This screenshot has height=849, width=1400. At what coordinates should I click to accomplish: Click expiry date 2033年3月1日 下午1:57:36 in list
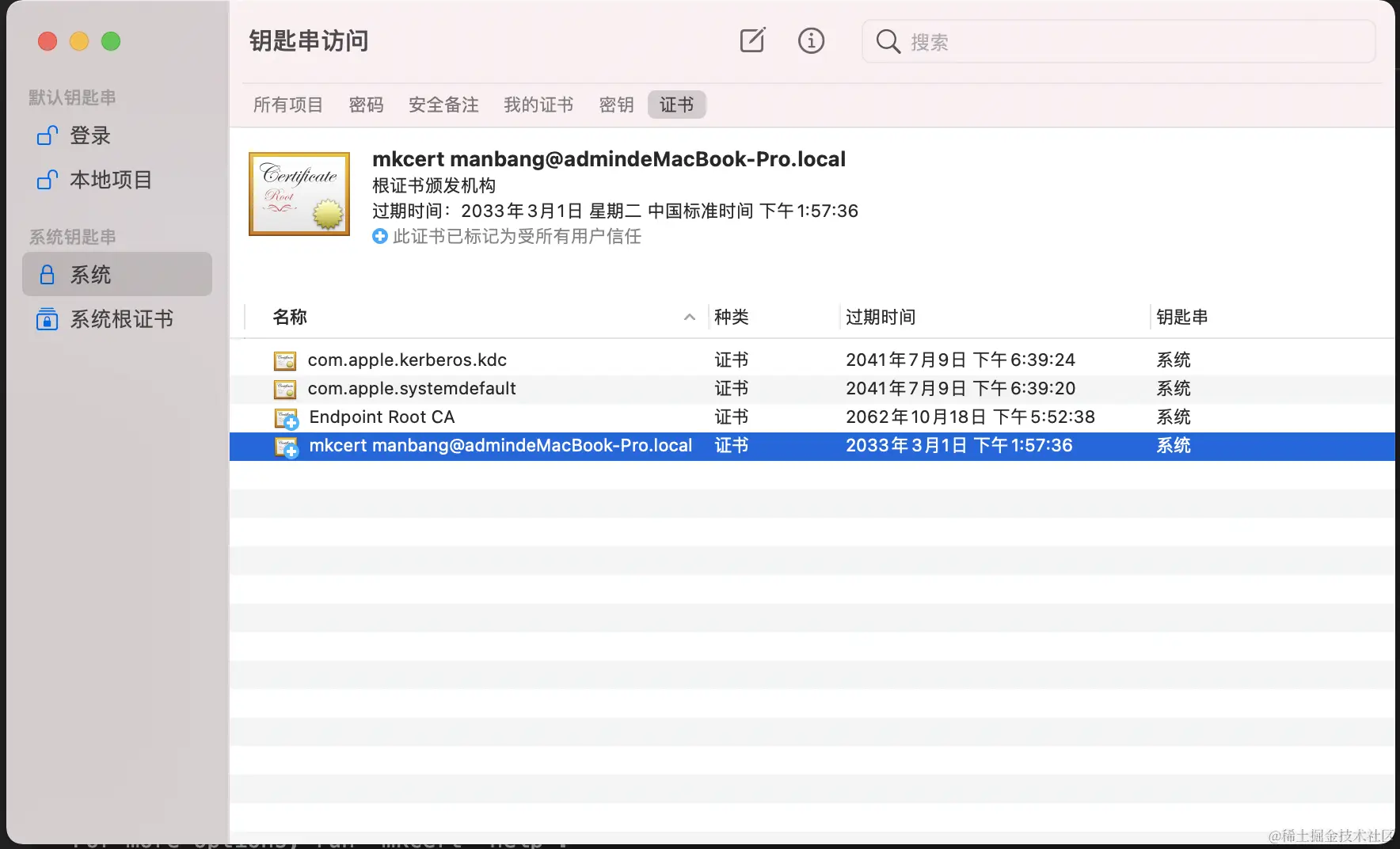(959, 445)
